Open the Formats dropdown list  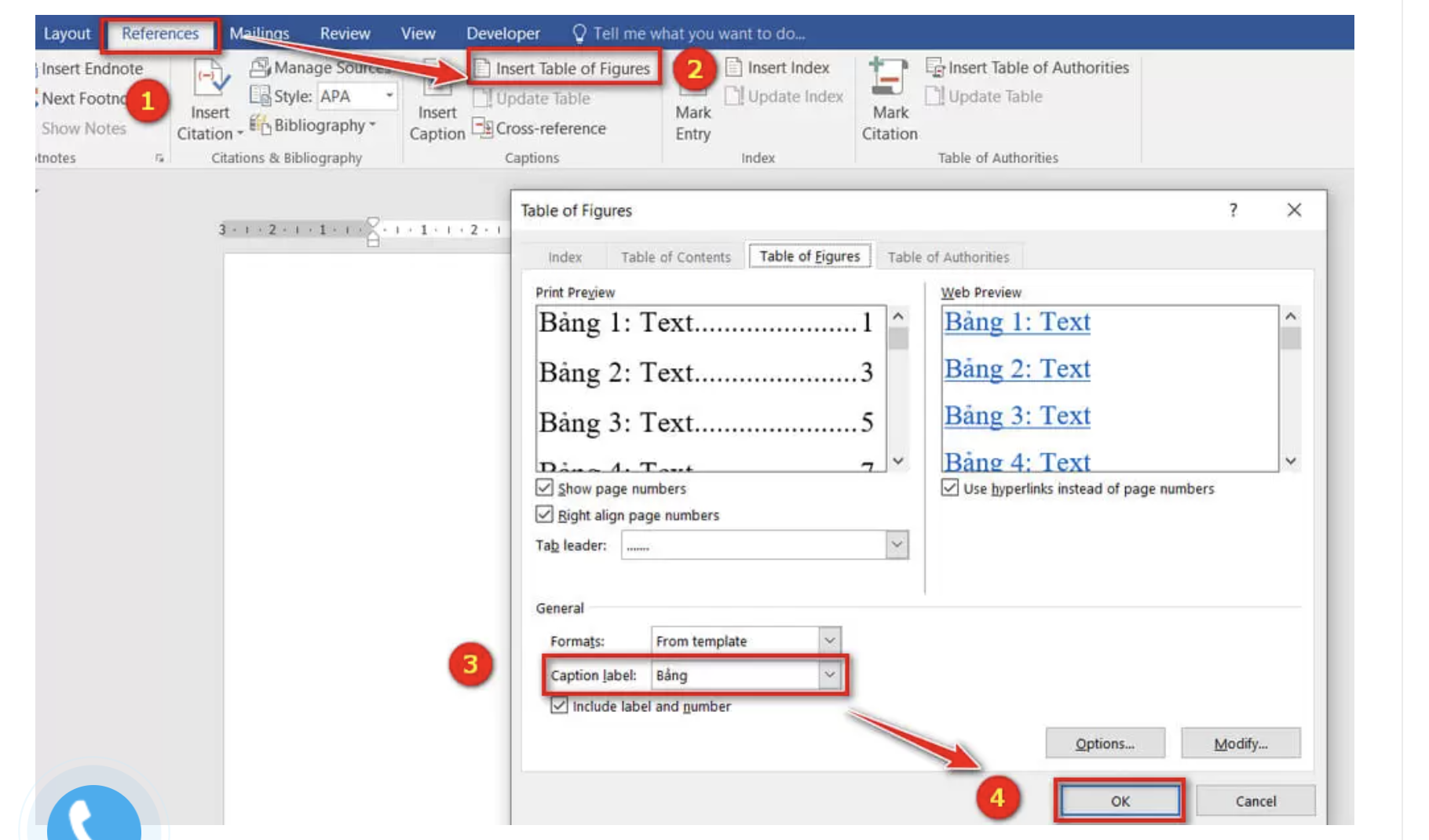[x=829, y=641]
